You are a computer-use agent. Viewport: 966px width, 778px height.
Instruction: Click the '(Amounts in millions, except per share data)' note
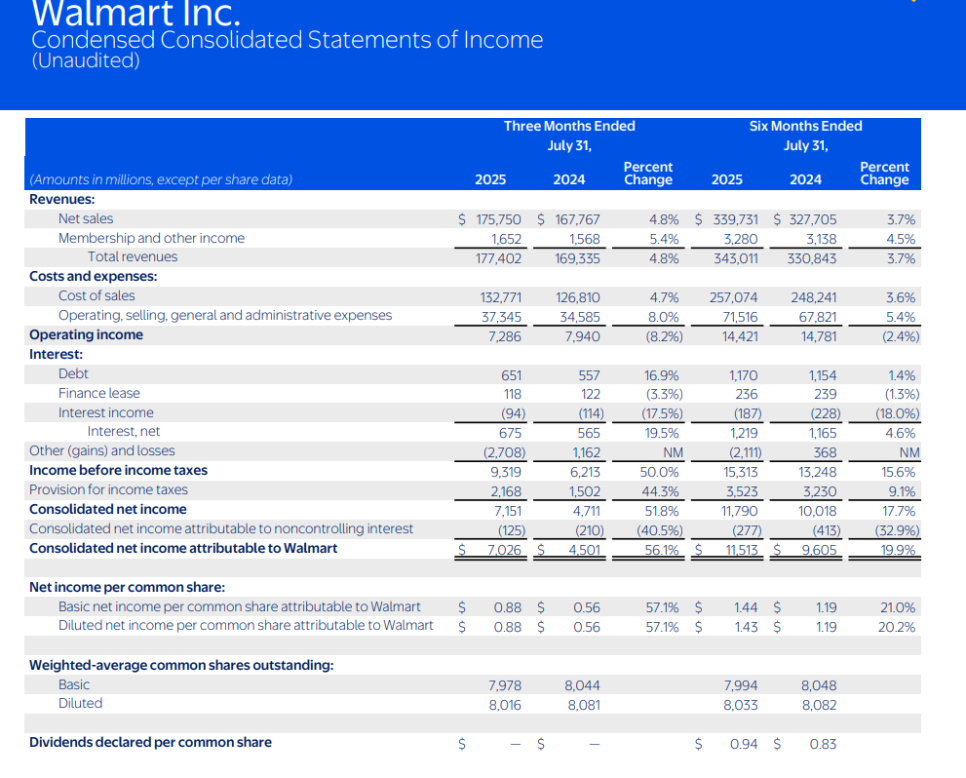pyautogui.click(x=161, y=180)
